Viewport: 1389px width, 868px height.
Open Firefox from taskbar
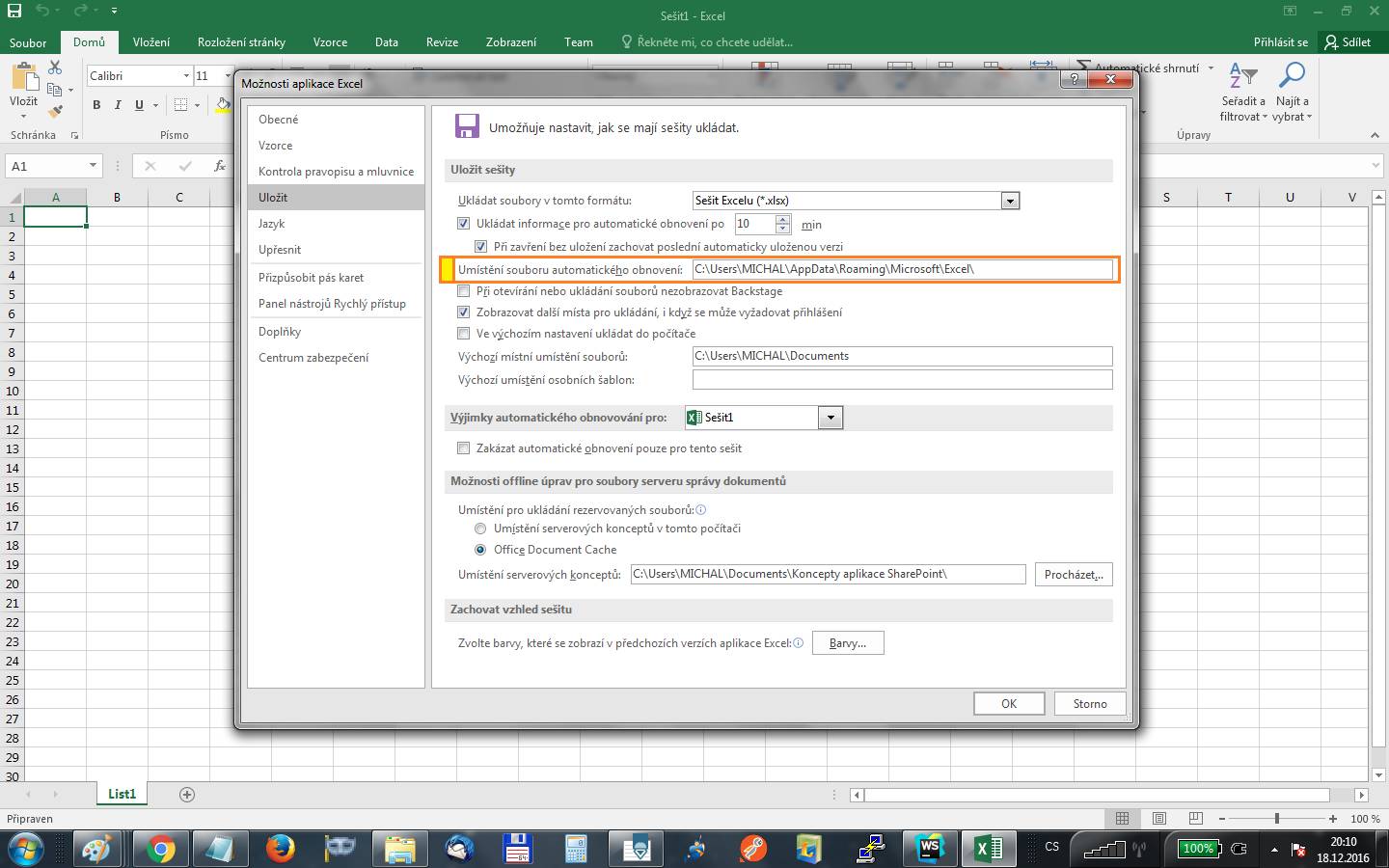[x=280, y=849]
